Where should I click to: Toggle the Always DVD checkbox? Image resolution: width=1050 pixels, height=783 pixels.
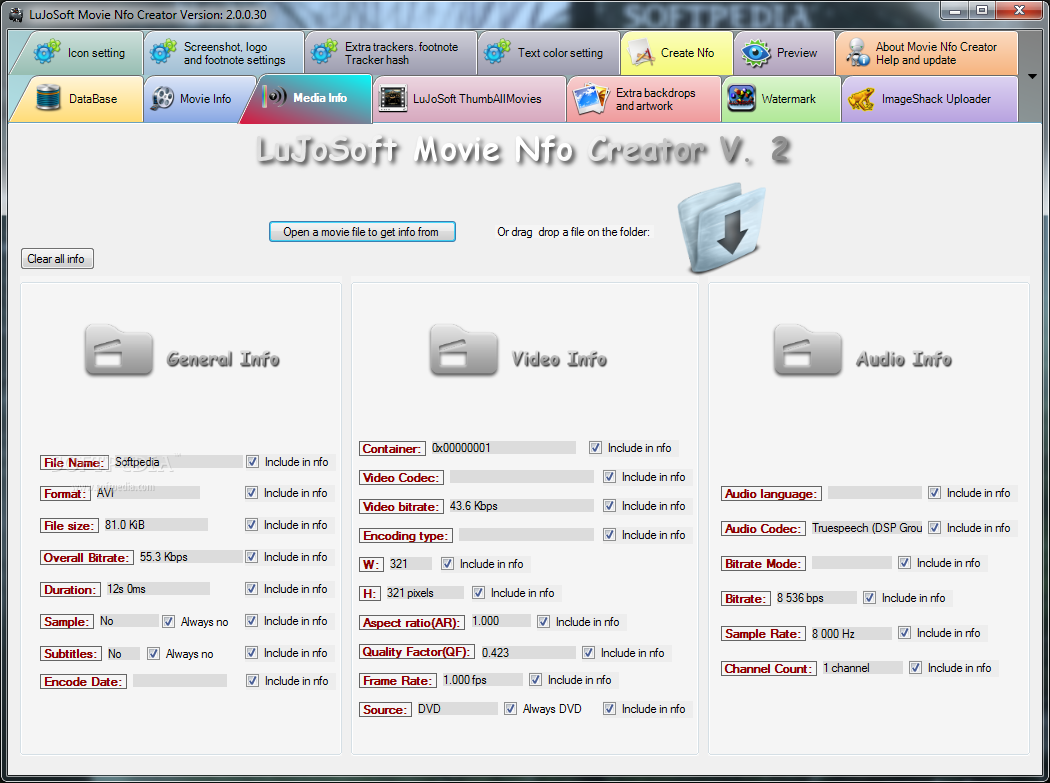[x=510, y=709]
